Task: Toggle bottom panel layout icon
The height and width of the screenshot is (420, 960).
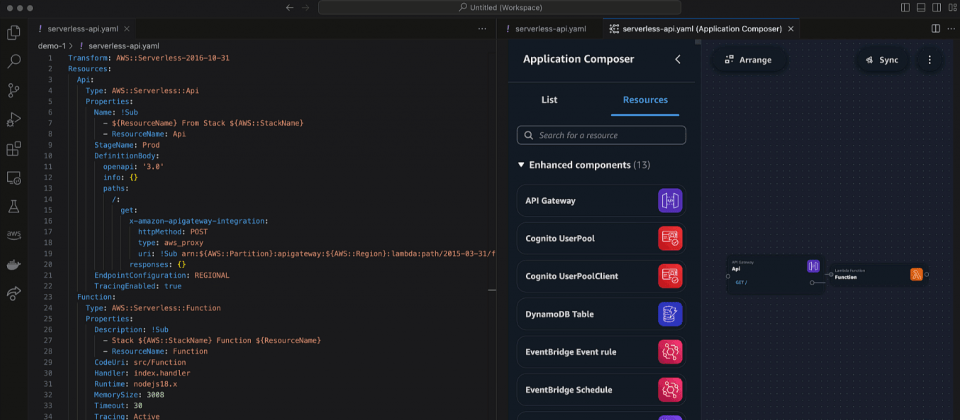Action: point(921,8)
